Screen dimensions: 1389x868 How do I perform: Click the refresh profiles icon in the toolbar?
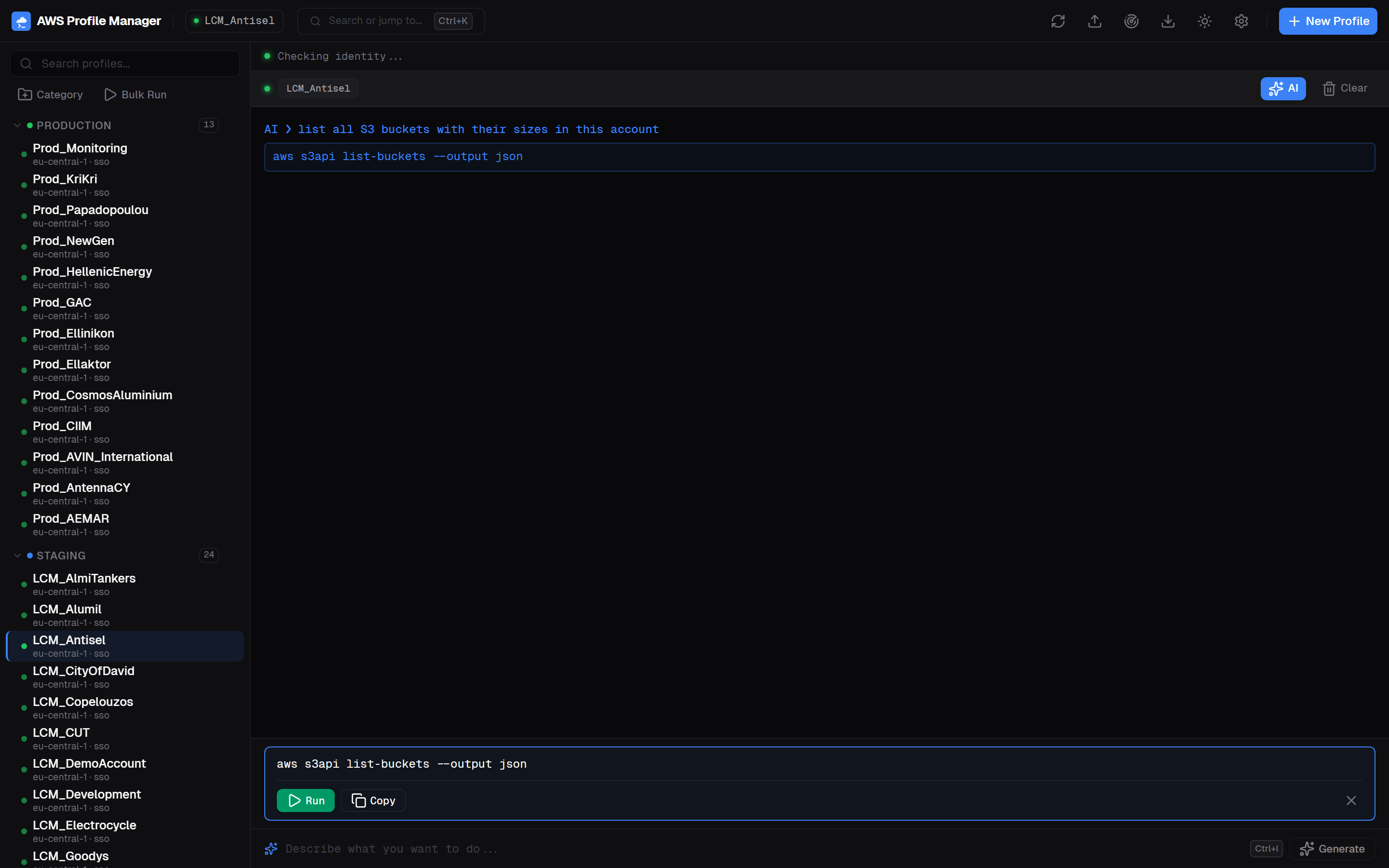(x=1058, y=21)
